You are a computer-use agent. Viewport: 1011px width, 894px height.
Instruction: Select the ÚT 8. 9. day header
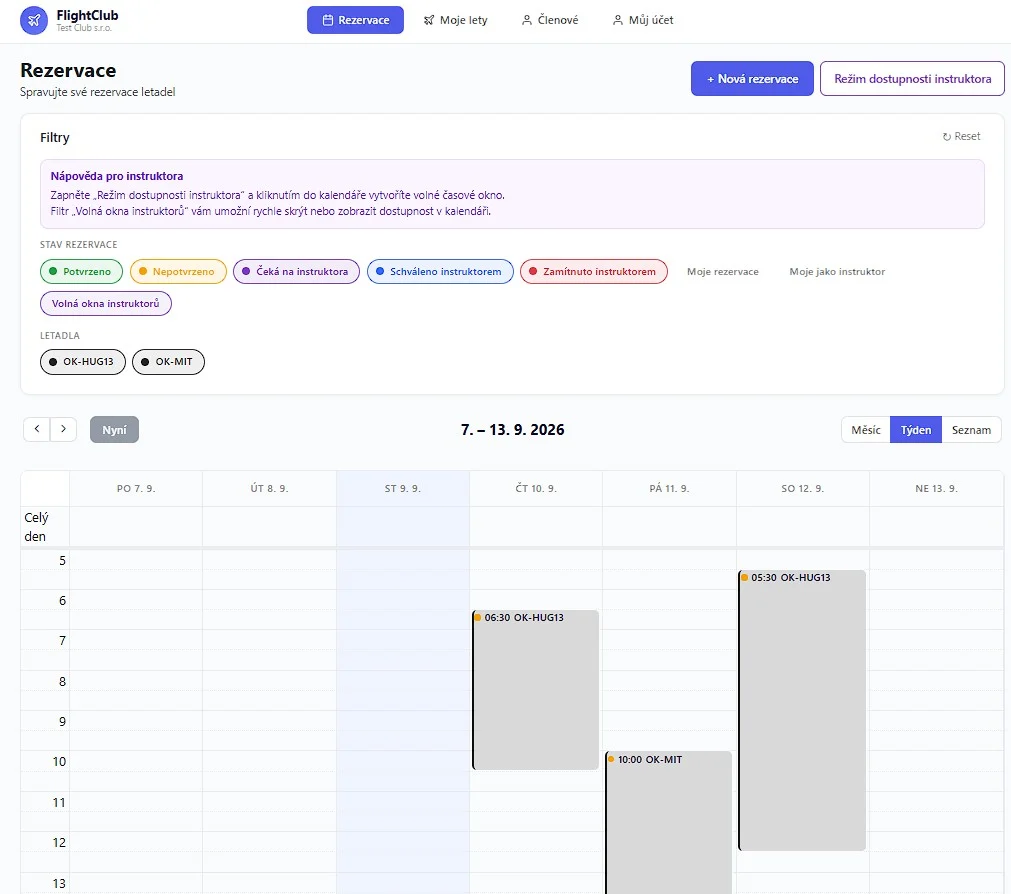coord(270,489)
